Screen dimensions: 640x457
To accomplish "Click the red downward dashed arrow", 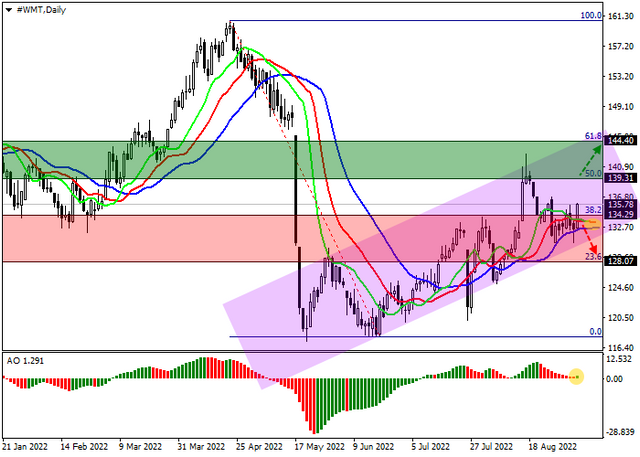I will pyautogui.click(x=590, y=240).
